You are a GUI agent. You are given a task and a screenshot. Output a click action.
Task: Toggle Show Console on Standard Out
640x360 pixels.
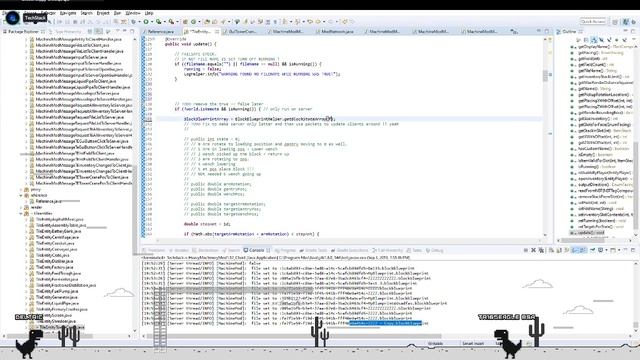[x=575, y=250]
